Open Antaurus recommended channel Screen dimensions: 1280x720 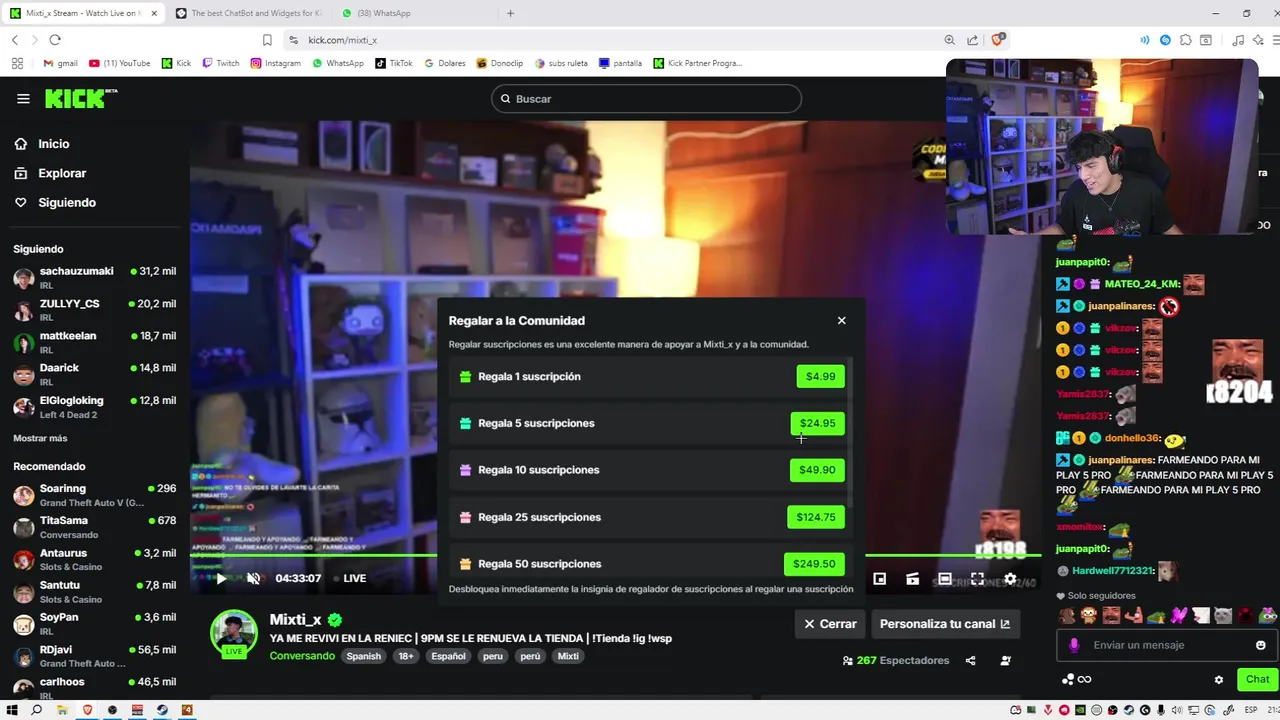[x=95, y=559]
